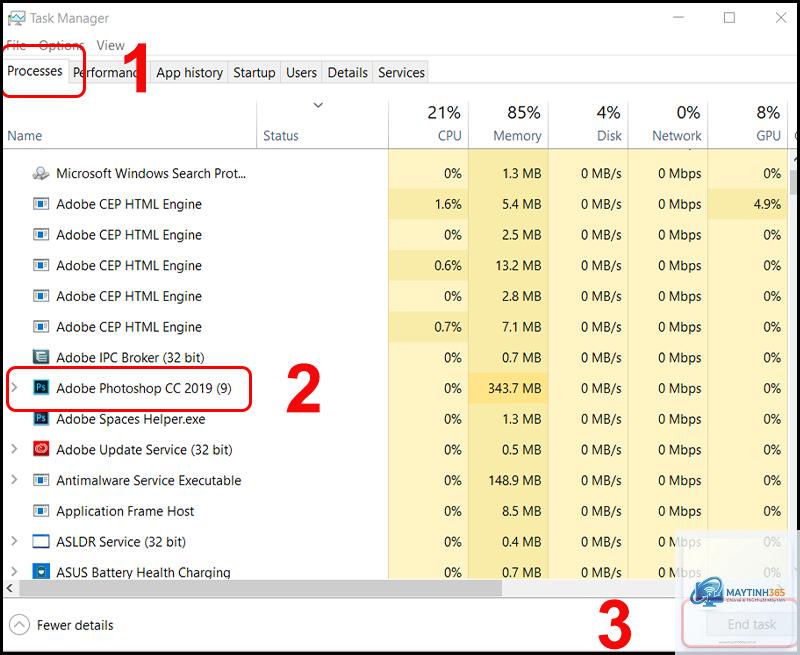
Task: Expand the Antimalware Service Executable group
Action: (14, 480)
